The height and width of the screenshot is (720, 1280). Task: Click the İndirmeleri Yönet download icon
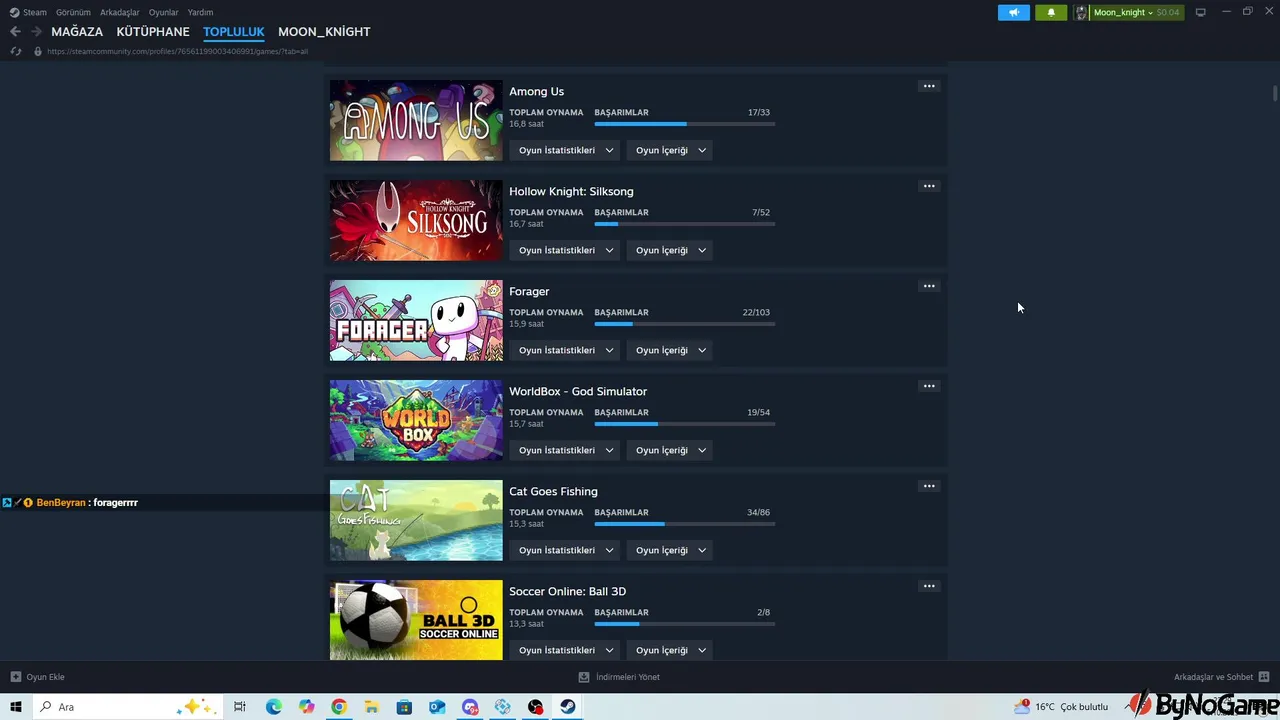pyautogui.click(x=584, y=677)
